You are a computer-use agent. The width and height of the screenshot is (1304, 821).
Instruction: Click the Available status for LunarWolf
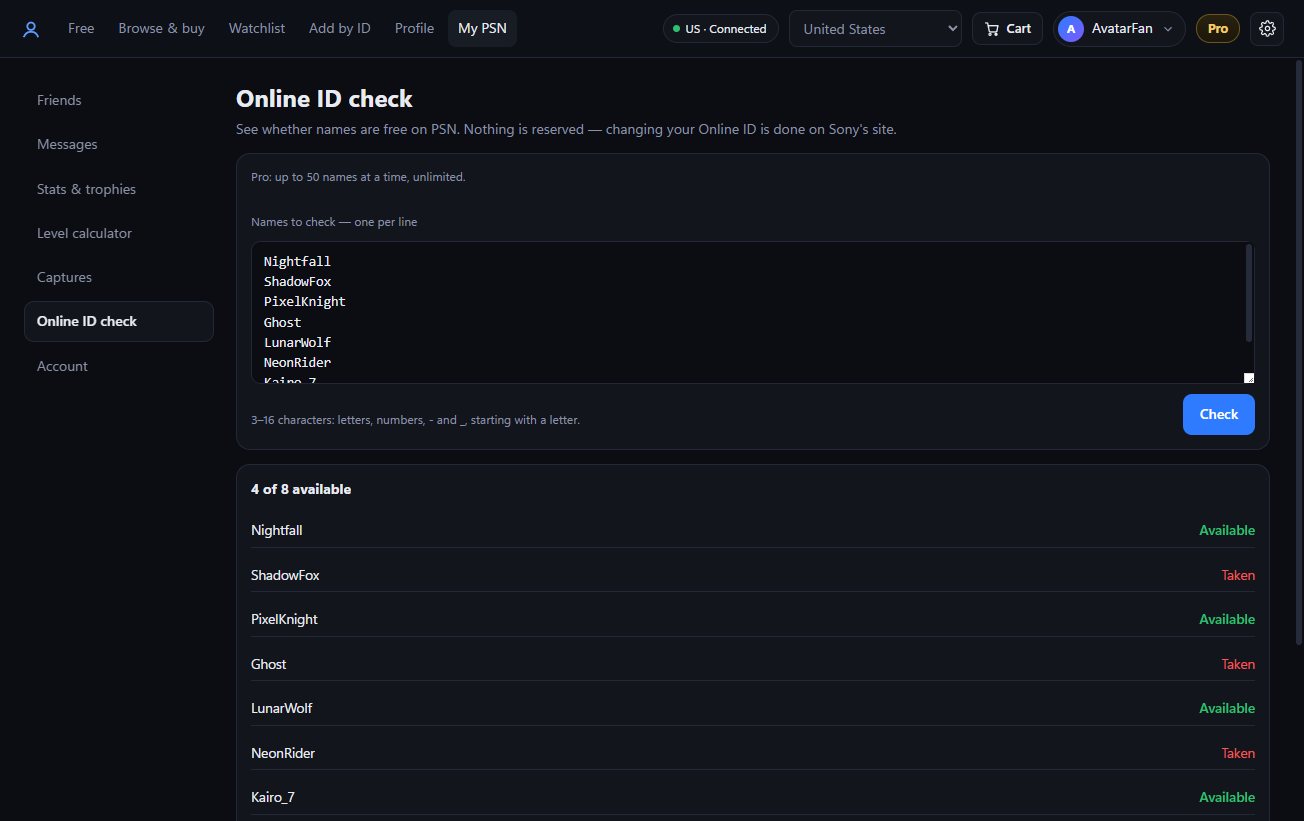pos(1227,708)
